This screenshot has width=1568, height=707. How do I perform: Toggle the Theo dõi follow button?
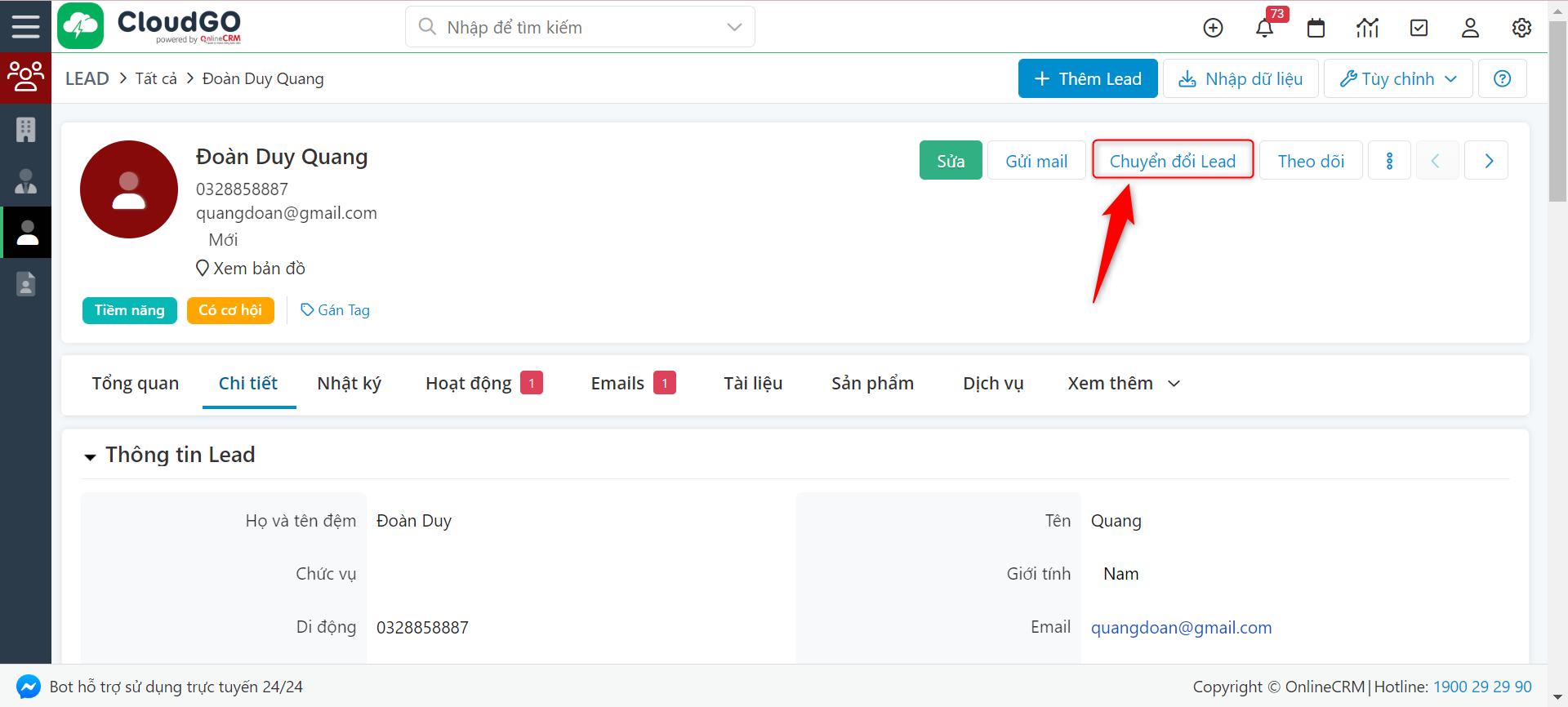click(x=1310, y=161)
